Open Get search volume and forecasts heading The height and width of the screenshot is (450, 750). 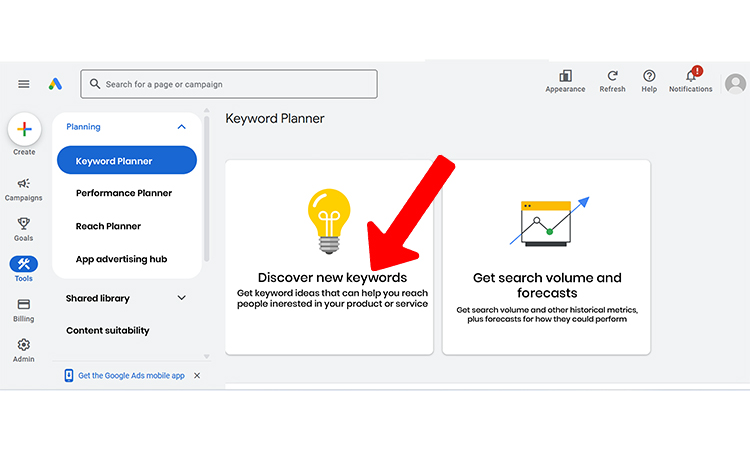pyautogui.click(x=547, y=285)
